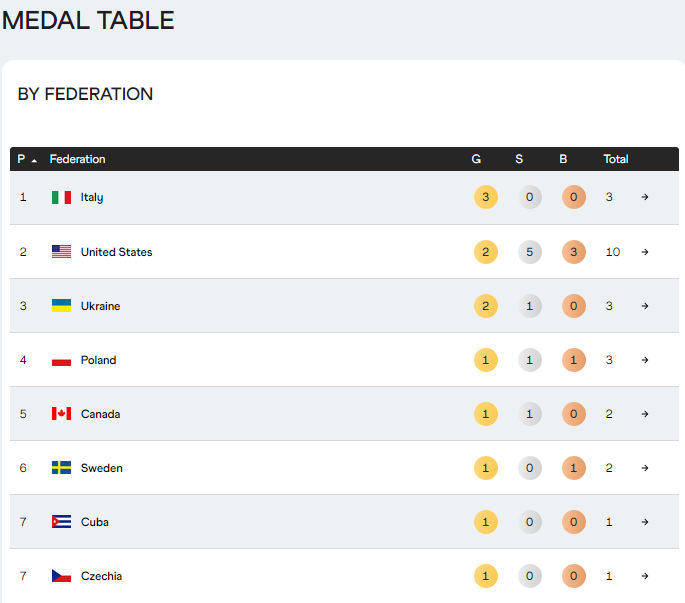685x603 pixels.
Task: Click the Canada flag icon
Action: [61, 414]
